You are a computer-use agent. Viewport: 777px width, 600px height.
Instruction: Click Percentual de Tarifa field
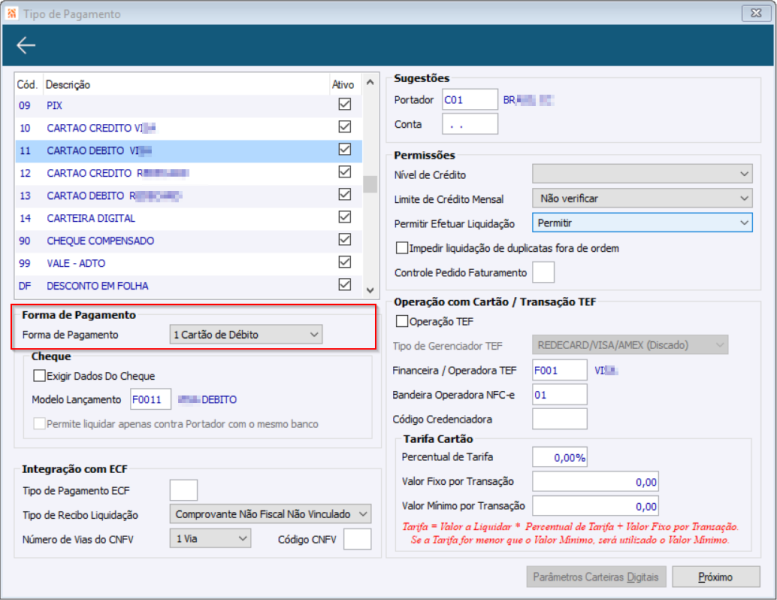pyautogui.click(x=560, y=457)
